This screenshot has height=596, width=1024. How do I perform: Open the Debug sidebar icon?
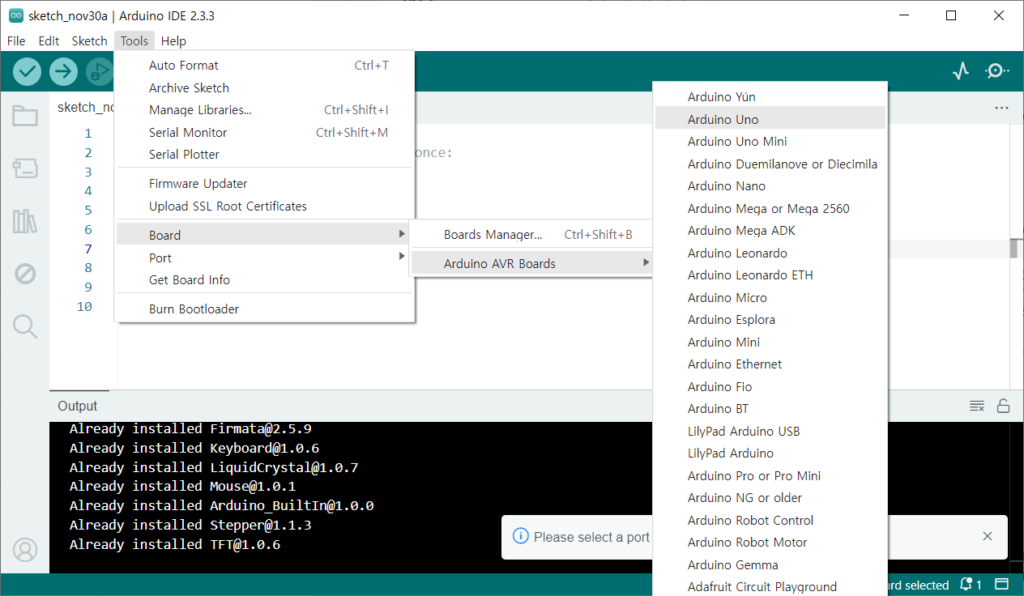coord(25,274)
